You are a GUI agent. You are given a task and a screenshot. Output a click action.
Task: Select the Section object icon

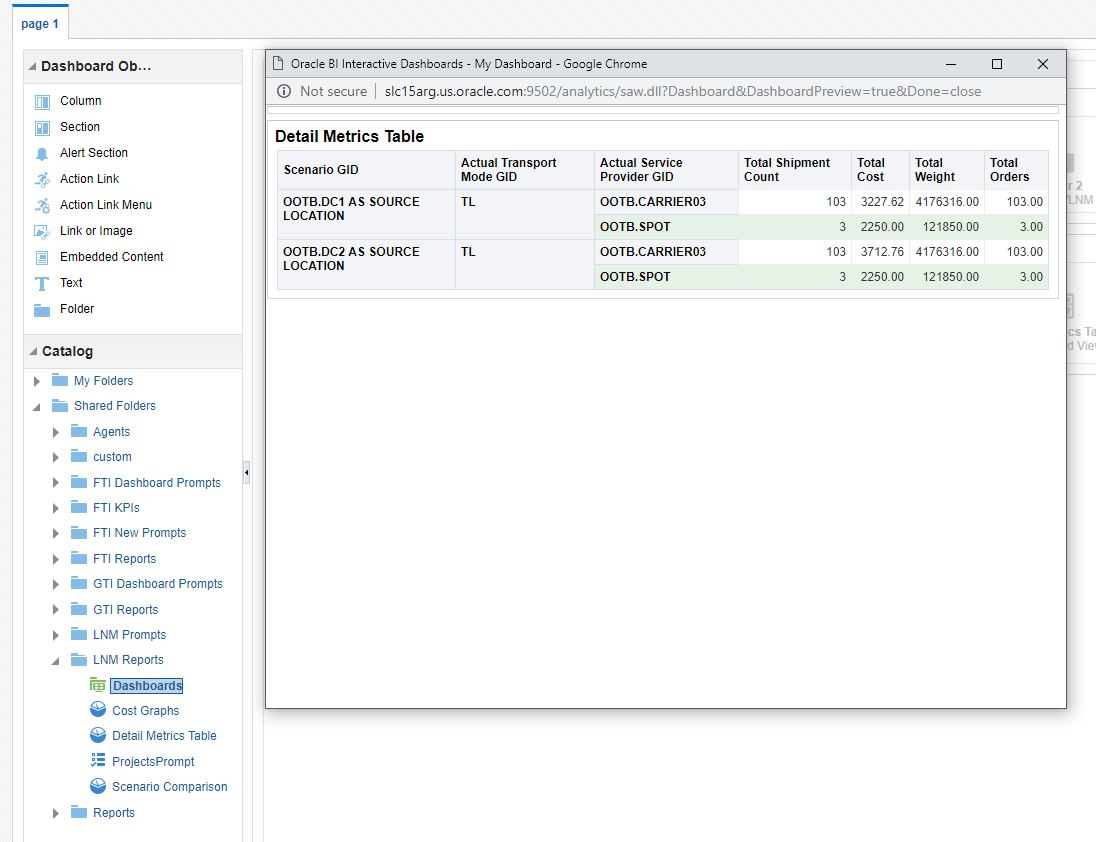[x=42, y=127]
